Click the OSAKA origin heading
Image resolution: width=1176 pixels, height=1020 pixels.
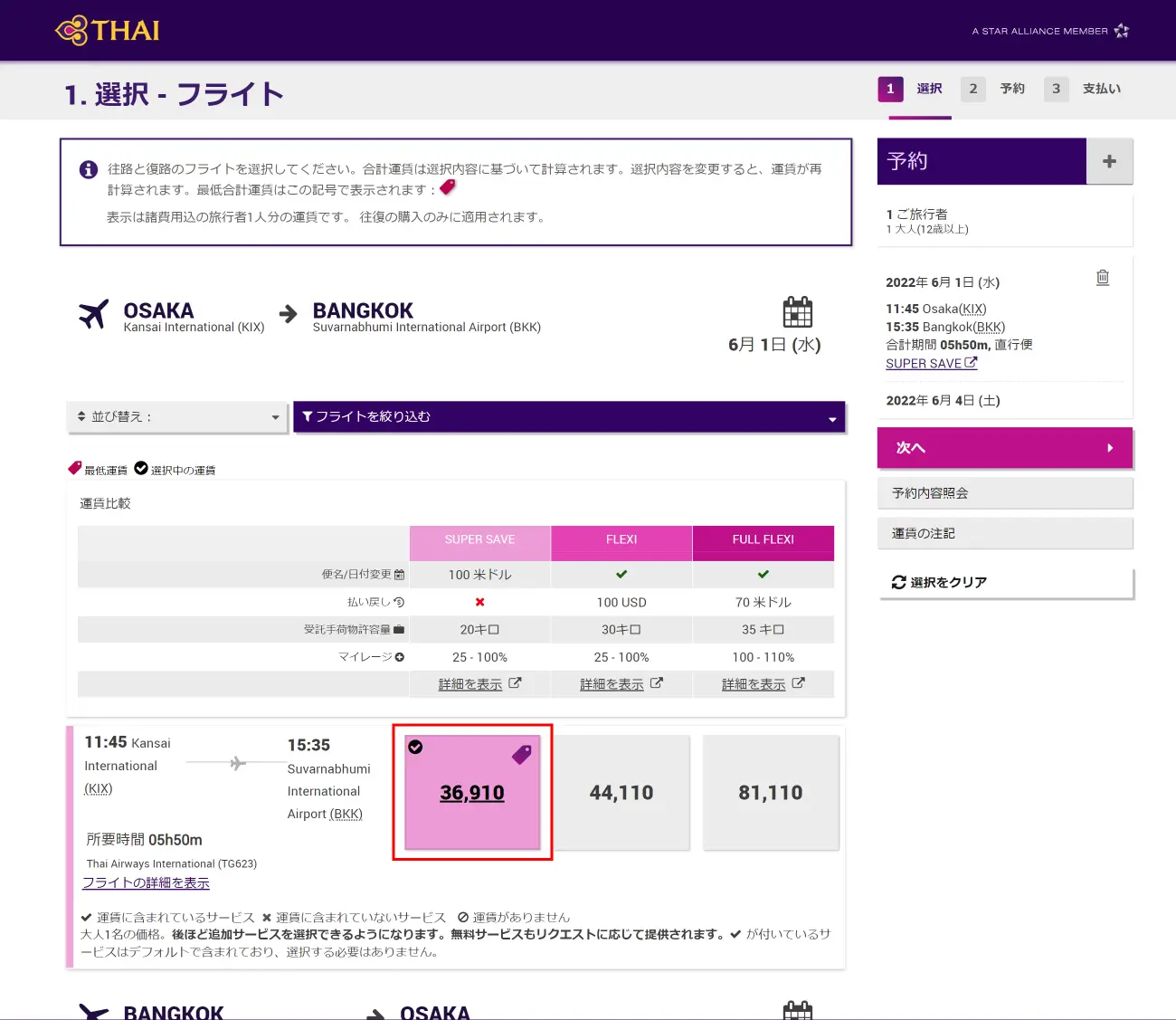point(158,310)
